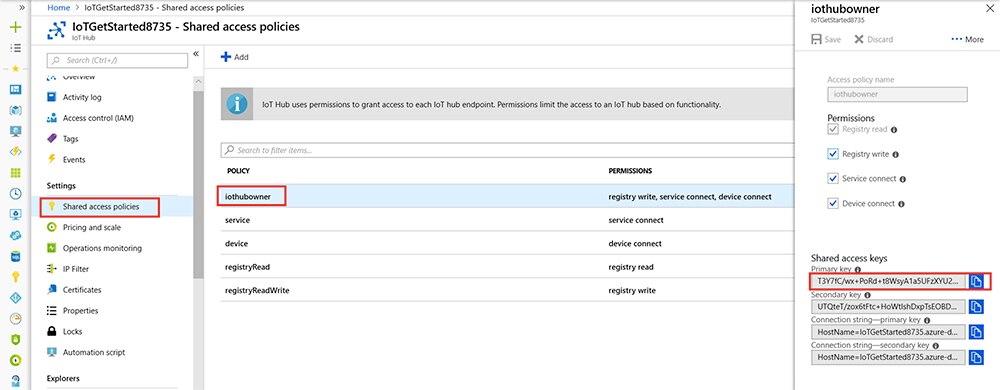The height and width of the screenshot is (390, 1000).
Task: Open the All services list icon
Action: (16, 48)
